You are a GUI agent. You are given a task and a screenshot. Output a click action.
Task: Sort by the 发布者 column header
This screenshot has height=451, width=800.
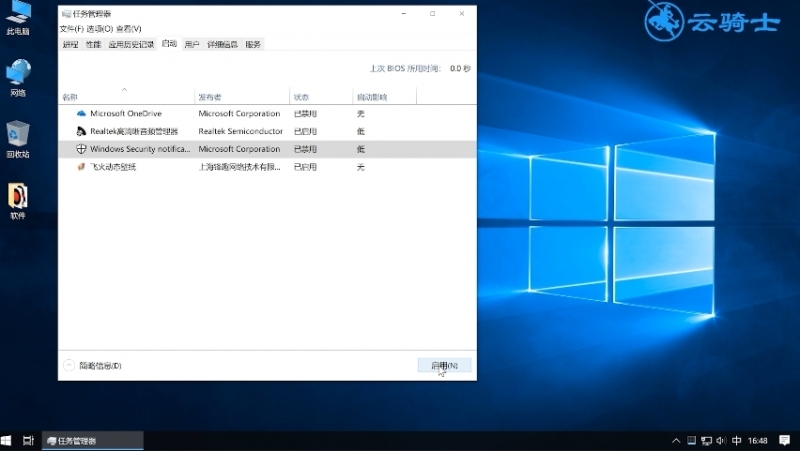pyautogui.click(x=242, y=96)
